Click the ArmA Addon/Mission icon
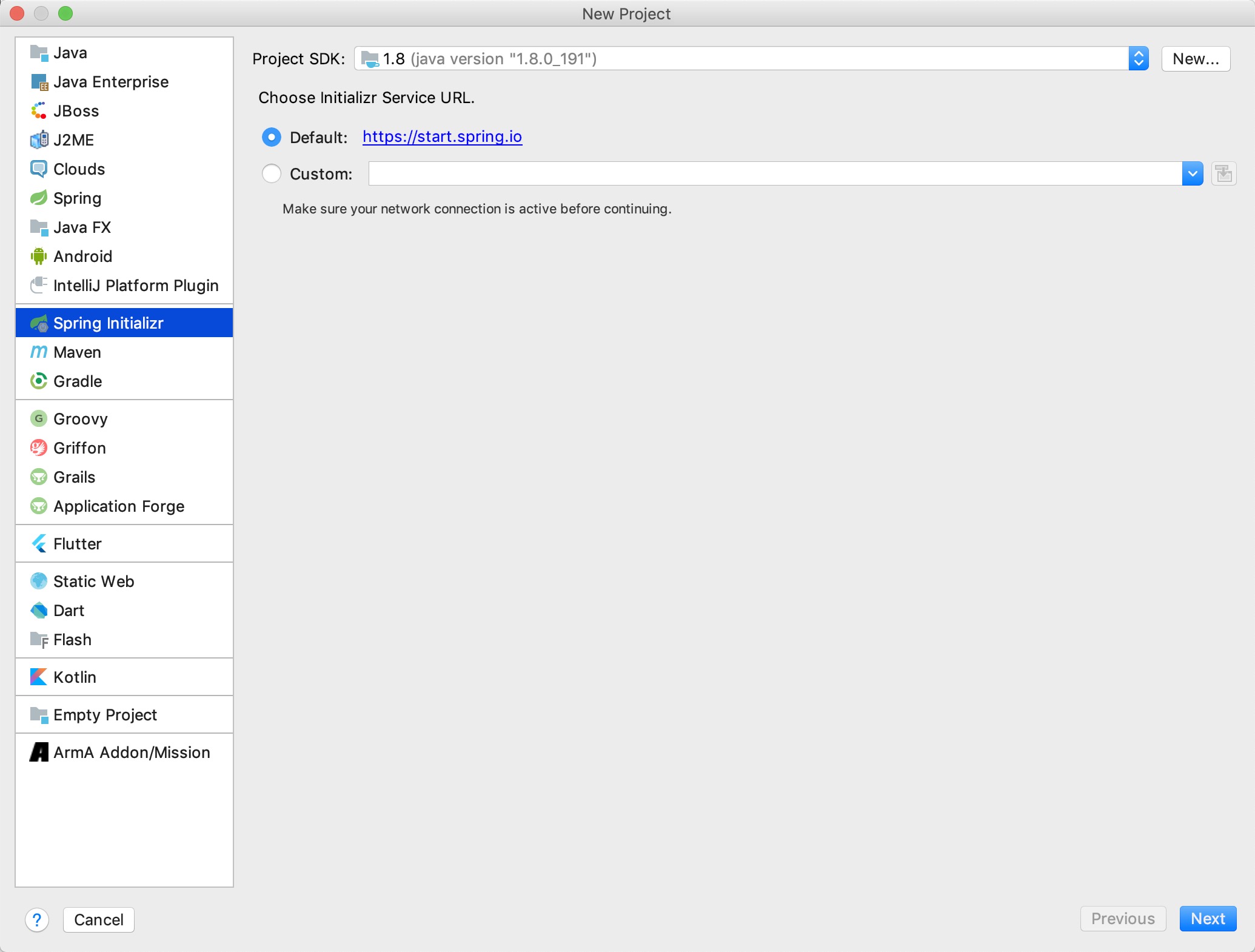1255x952 pixels. click(x=39, y=753)
